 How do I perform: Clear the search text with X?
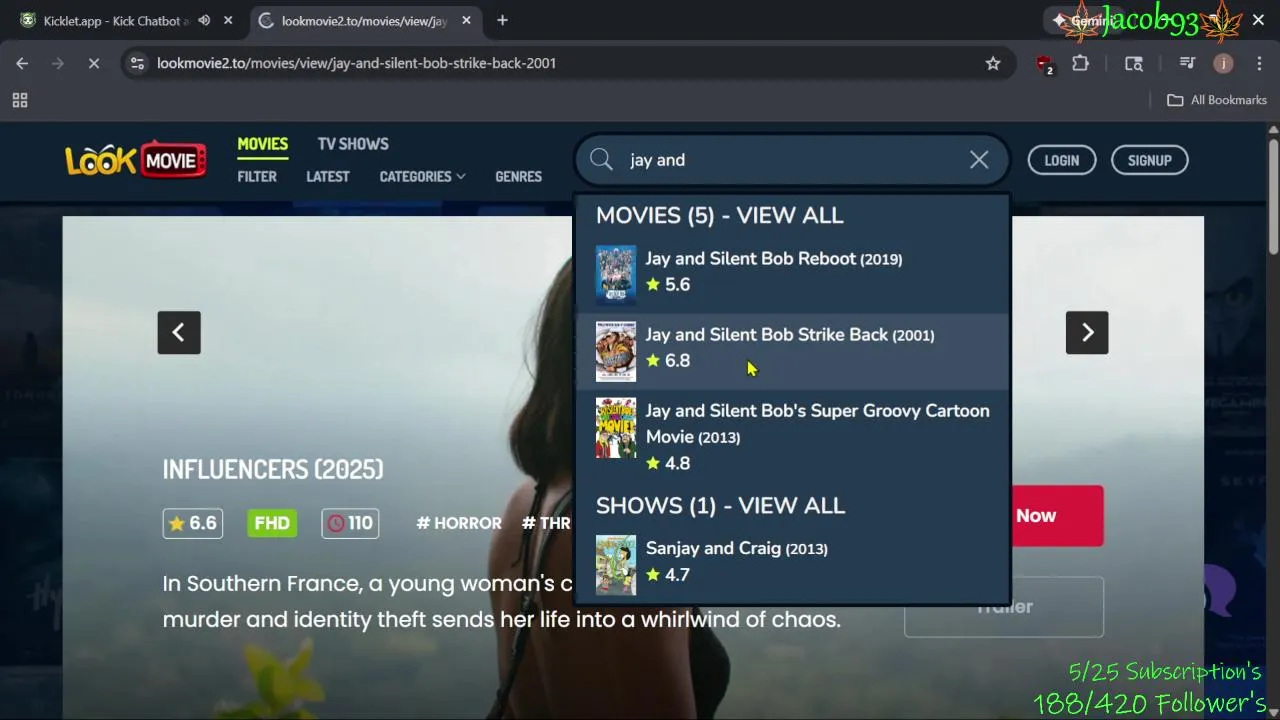pos(979,160)
